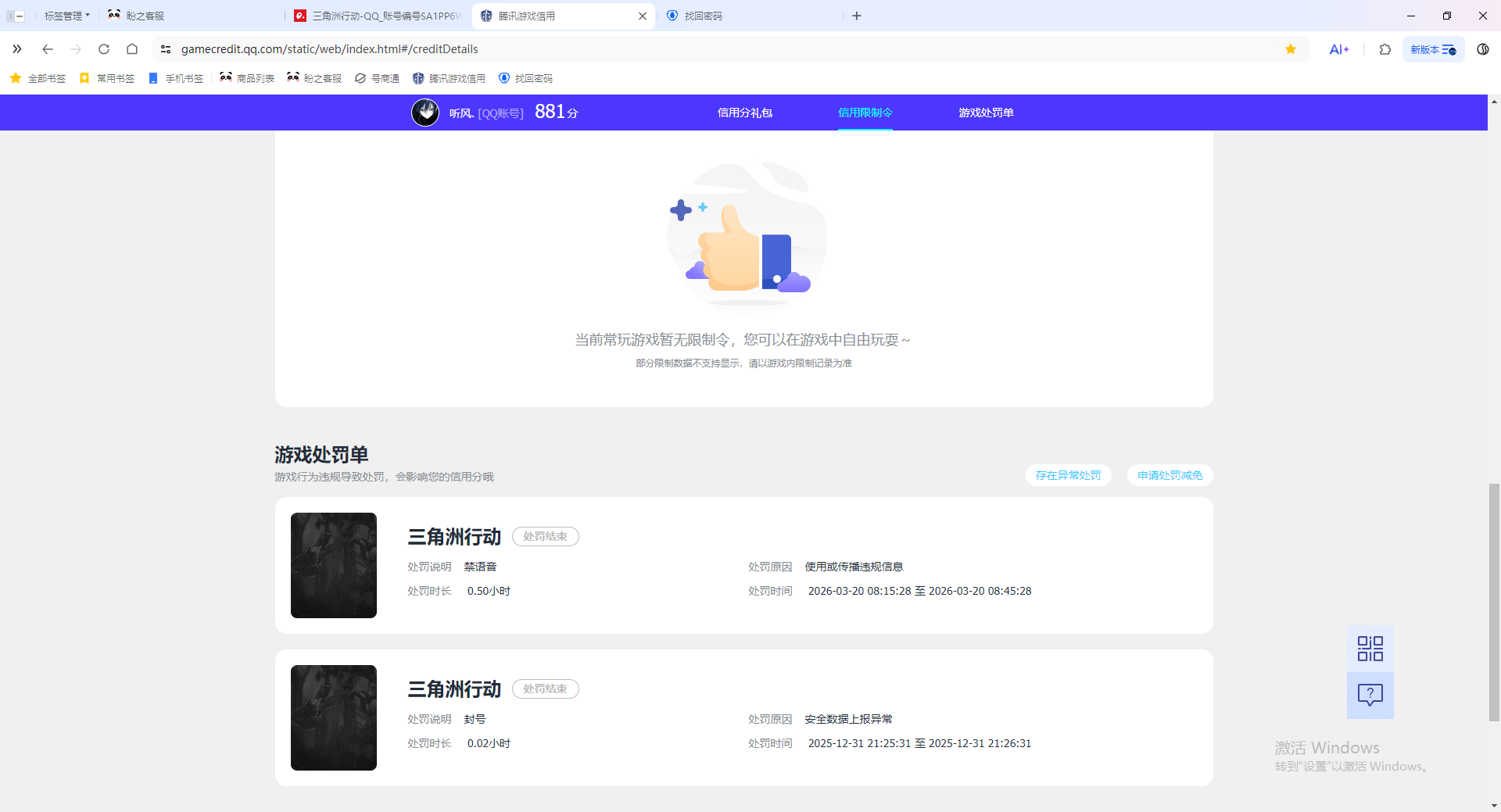The height and width of the screenshot is (812, 1501).
Task: Open the 标签管理 dropdown
Action: pyautogui.click(x=66, y=16)
